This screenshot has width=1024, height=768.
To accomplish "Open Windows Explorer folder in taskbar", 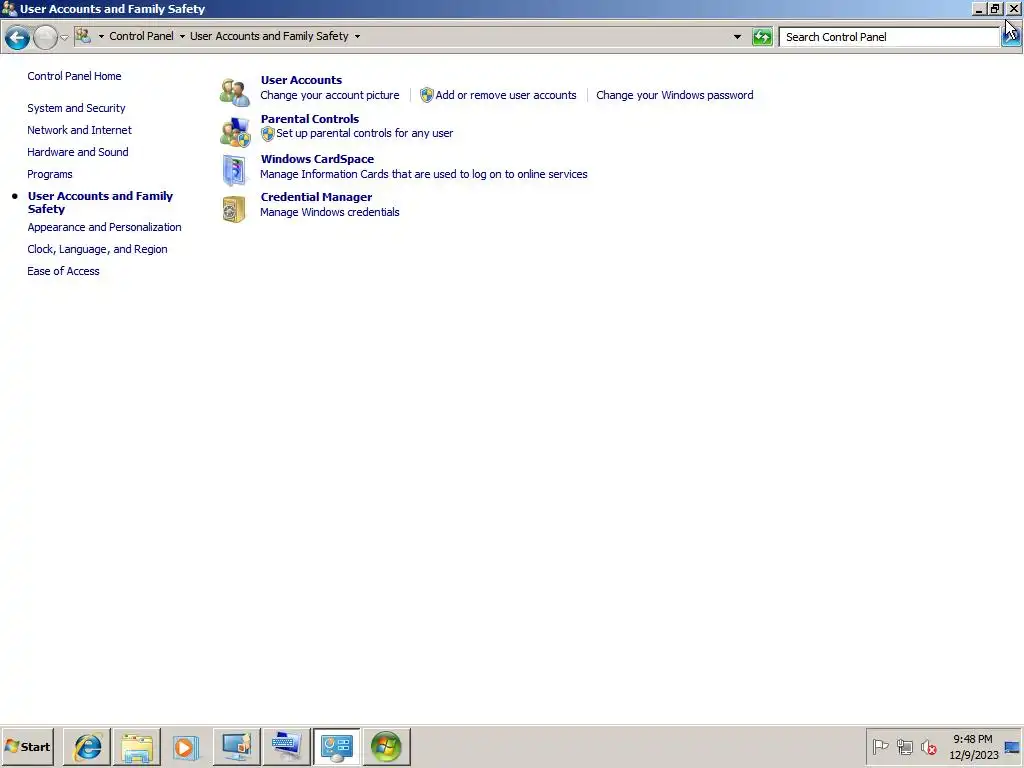I will point(137,746).
